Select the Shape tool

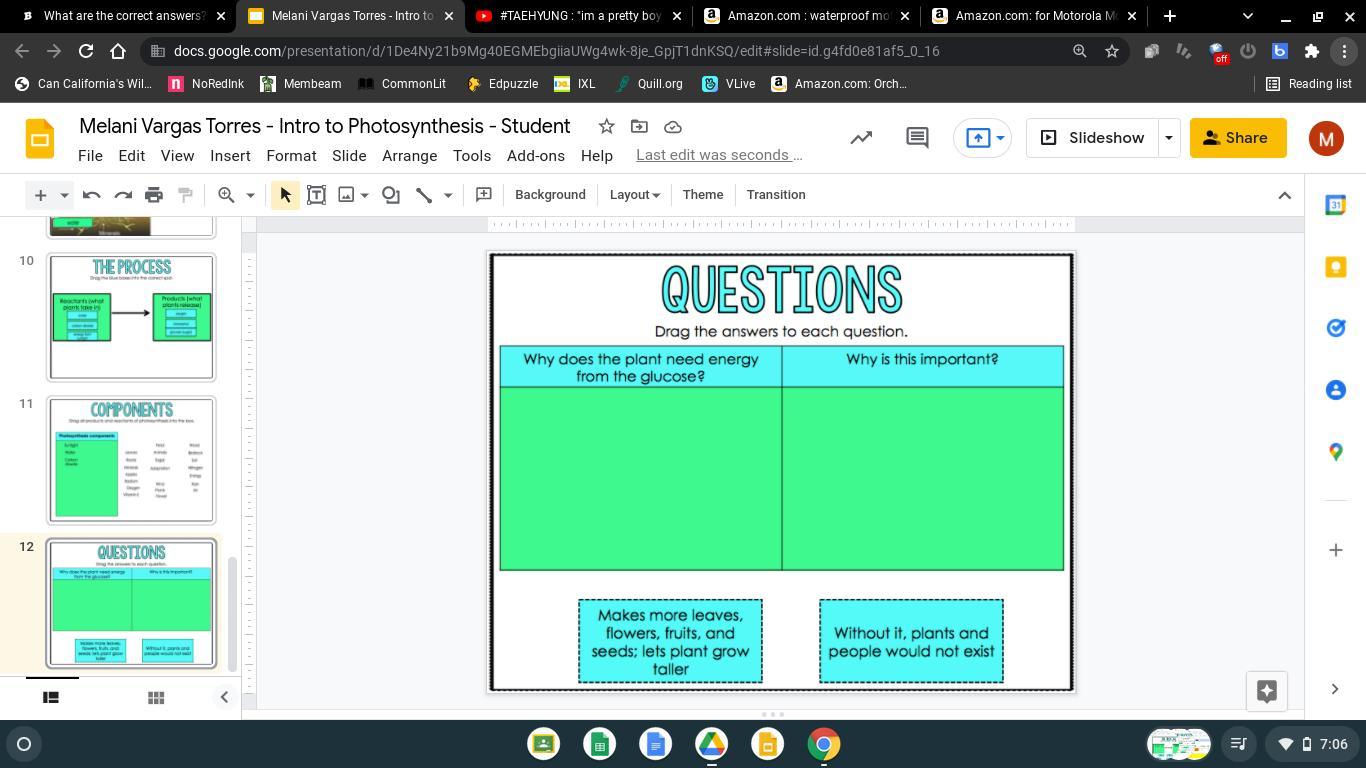pyautogui.click(x=391, y=195)
